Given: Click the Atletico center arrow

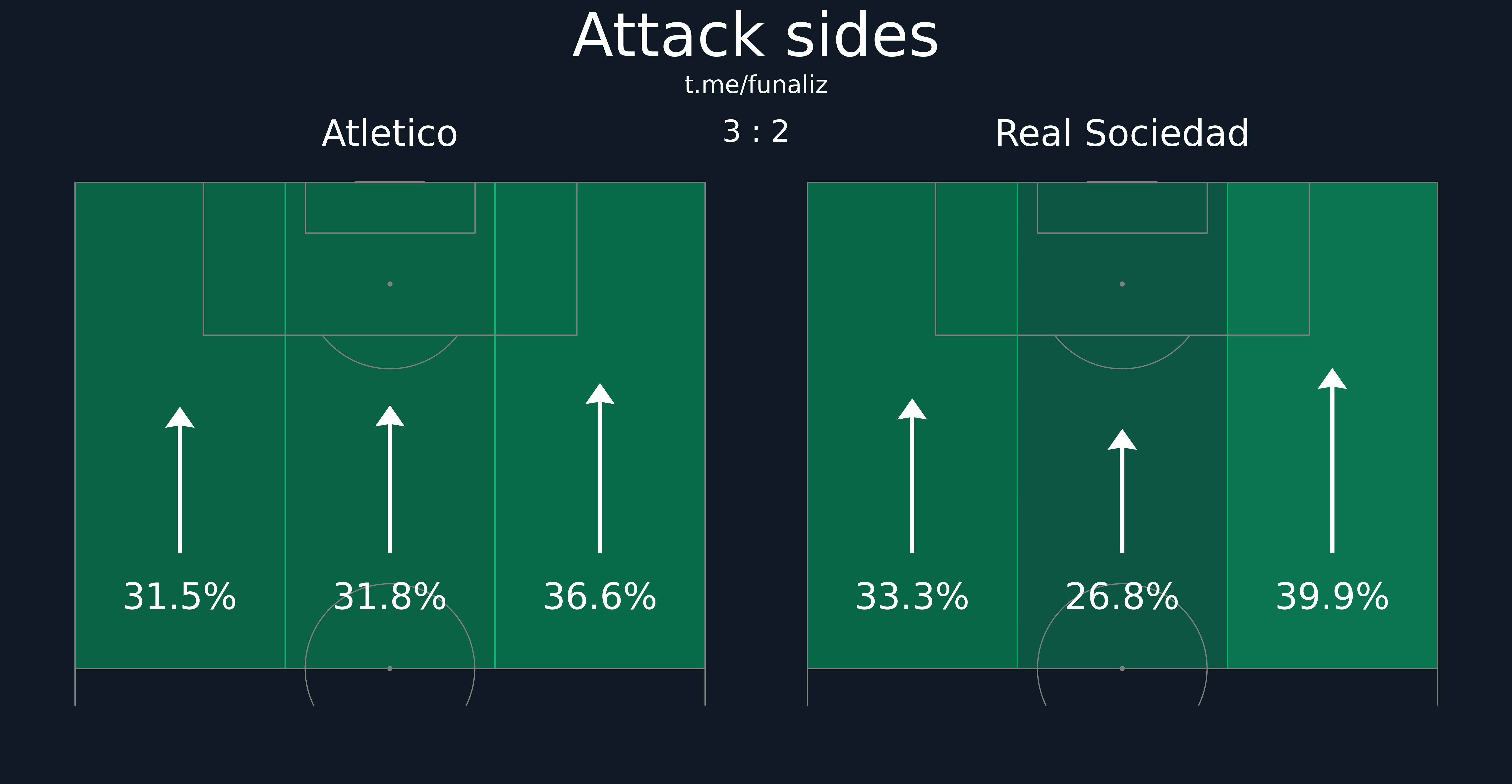Looking at the screenshot, I should (x=390, y=479).
